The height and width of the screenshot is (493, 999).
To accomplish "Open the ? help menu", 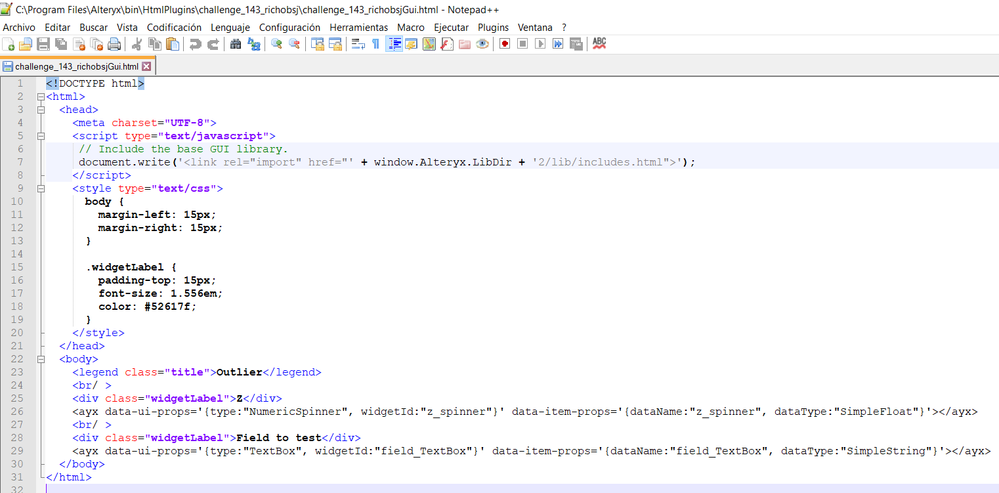I will [564, 27].
